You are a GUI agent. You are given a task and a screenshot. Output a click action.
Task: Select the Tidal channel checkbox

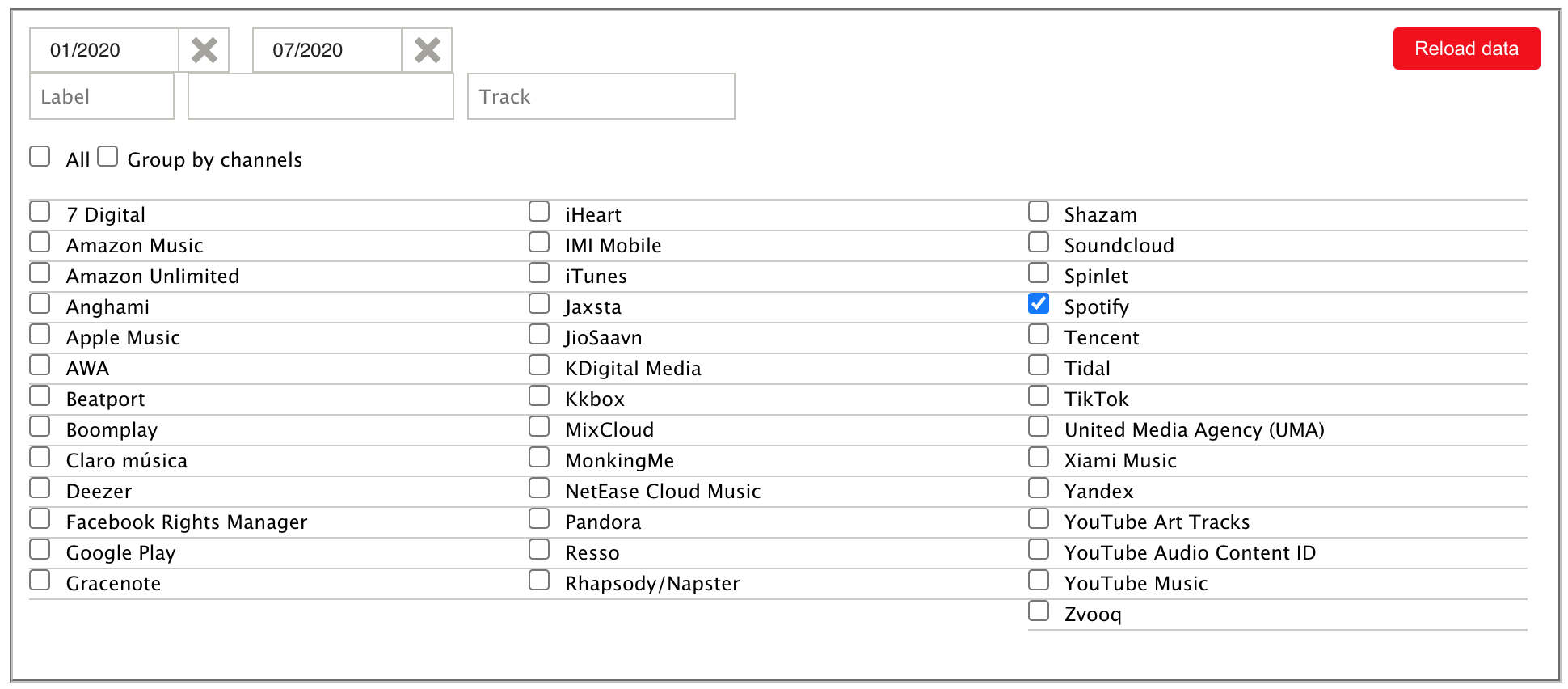click(1039, 365)
